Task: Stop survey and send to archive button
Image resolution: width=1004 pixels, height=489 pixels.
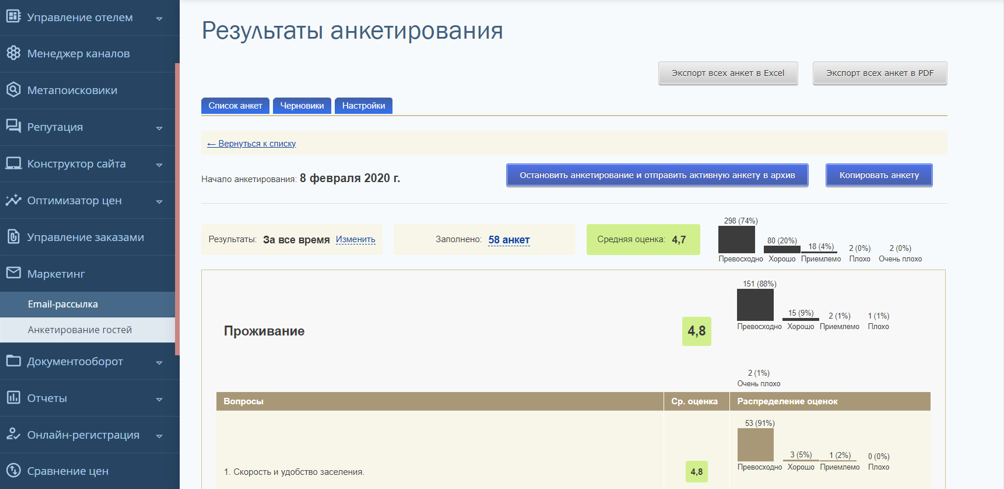Action: pos(657,175)
